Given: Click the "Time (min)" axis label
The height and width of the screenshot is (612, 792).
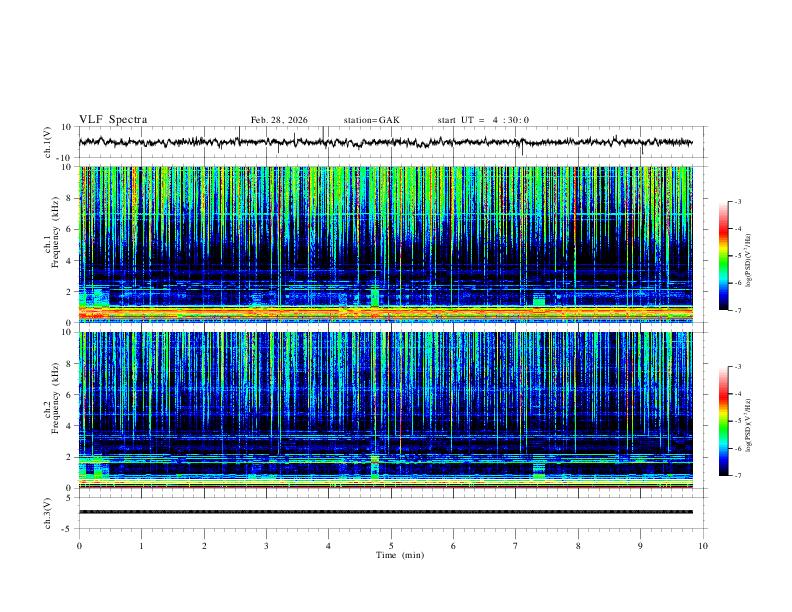Looking at the screenshot, I should pyautogui.click(x=400, y=555).
